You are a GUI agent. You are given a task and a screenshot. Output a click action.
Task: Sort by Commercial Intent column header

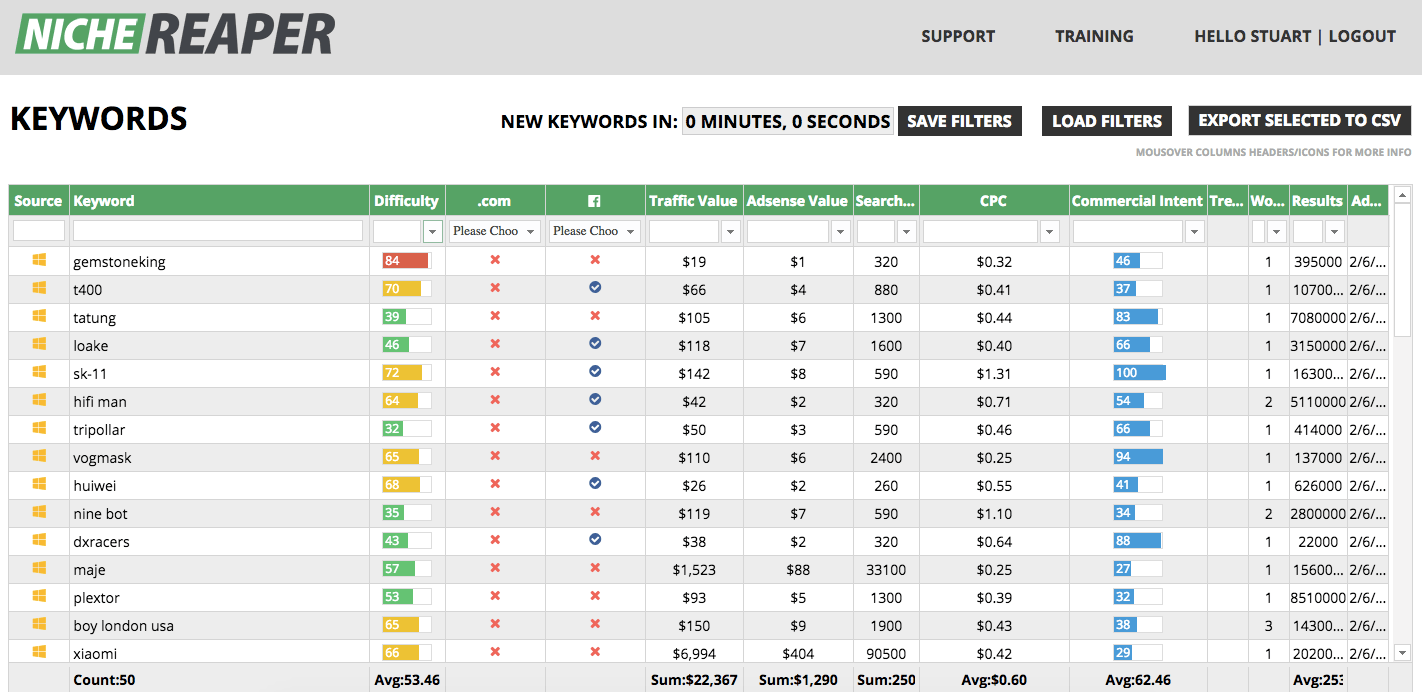1137,201
